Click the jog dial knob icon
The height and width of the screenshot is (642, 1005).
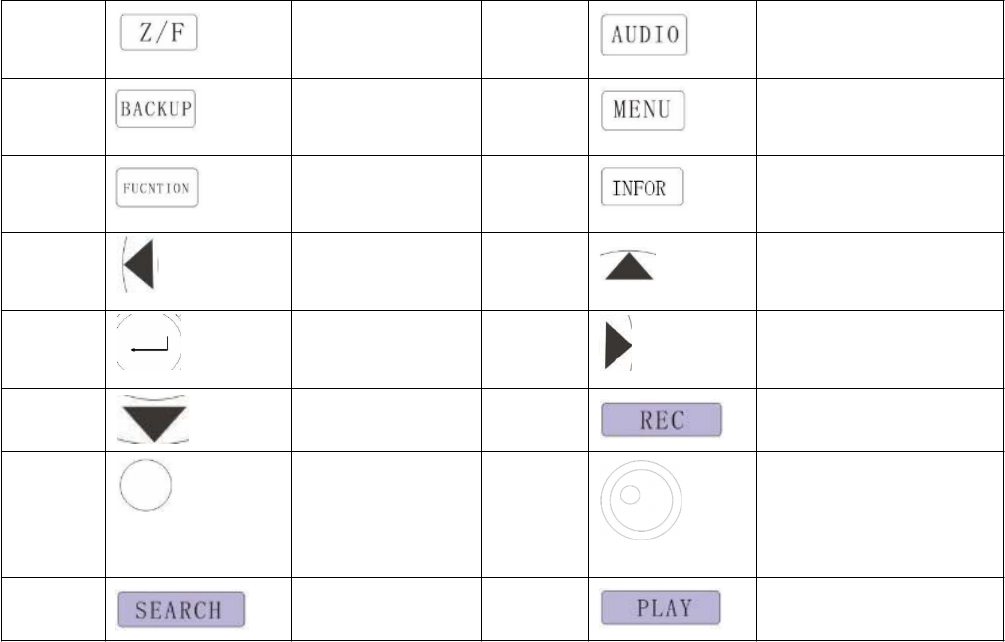[x=641, y=503]
